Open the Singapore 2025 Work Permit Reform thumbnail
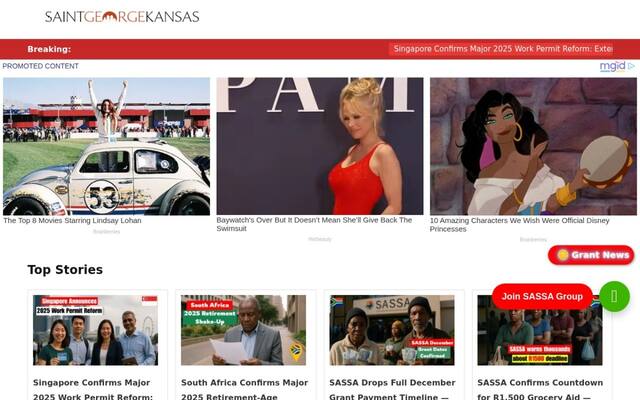Image resolution: width=640 pixels, height=400 pixels. click(96, 330)
